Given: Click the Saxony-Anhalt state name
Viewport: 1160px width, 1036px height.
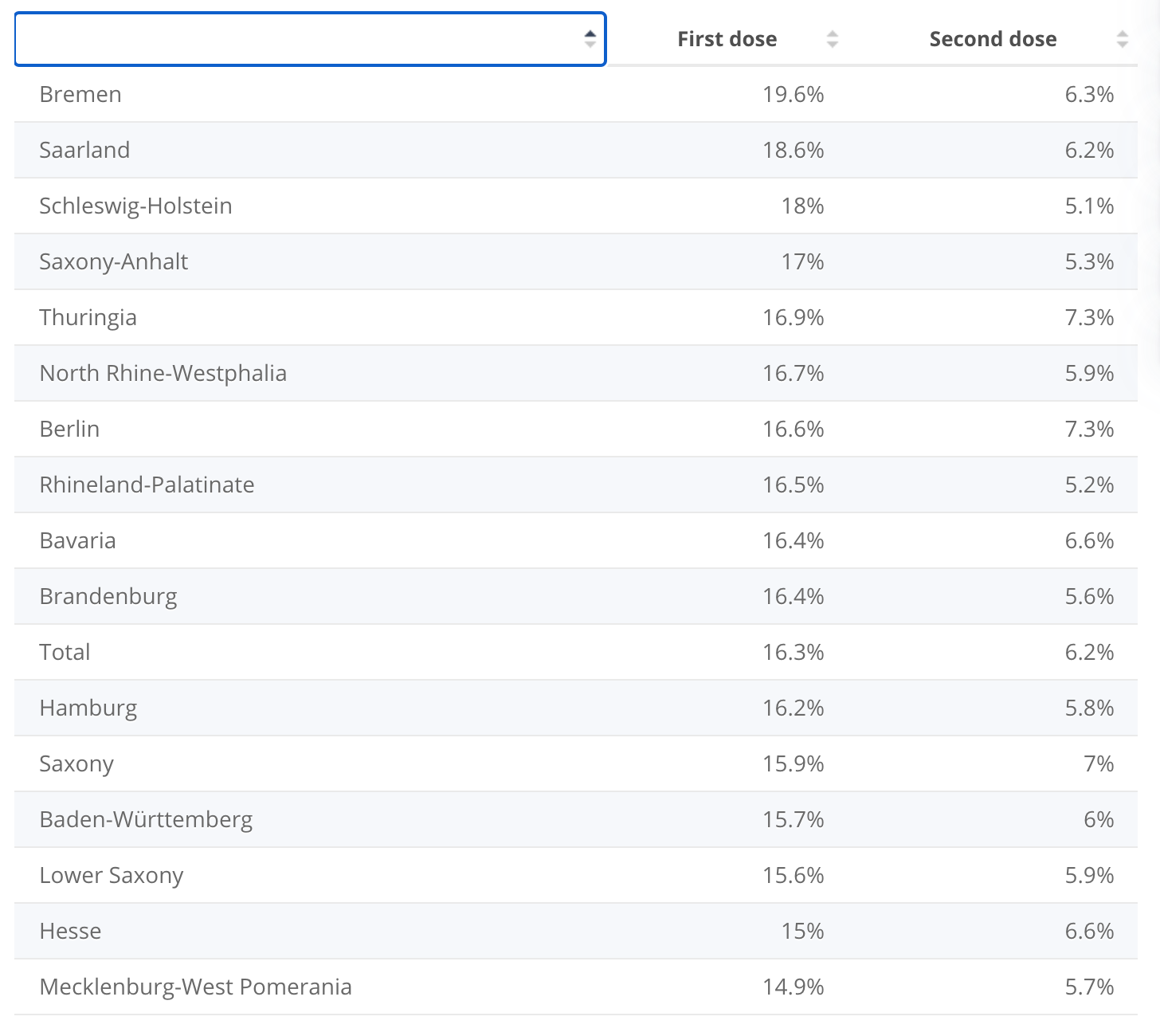Looking at the screenshot, I should point(114,261).
